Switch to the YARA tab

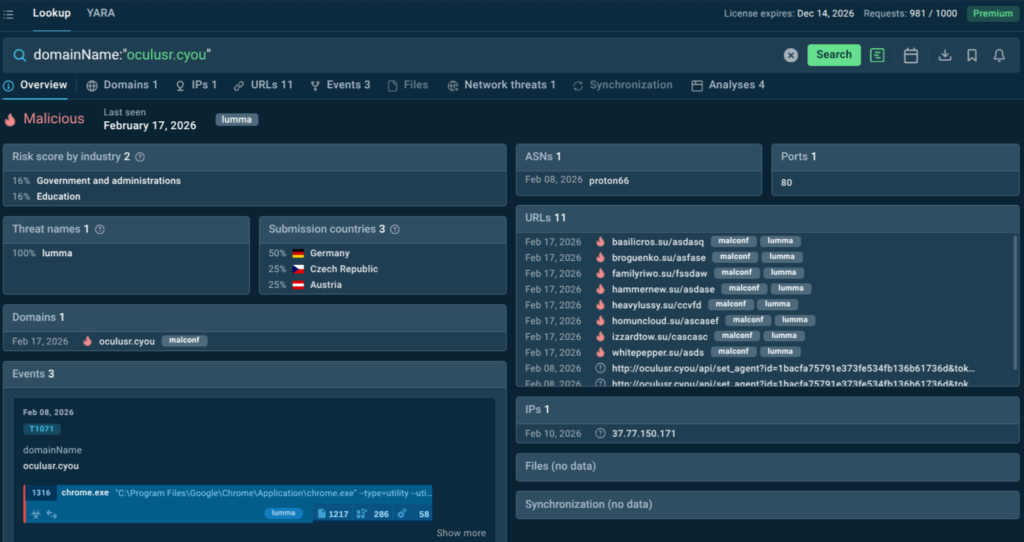click(101, 13)
